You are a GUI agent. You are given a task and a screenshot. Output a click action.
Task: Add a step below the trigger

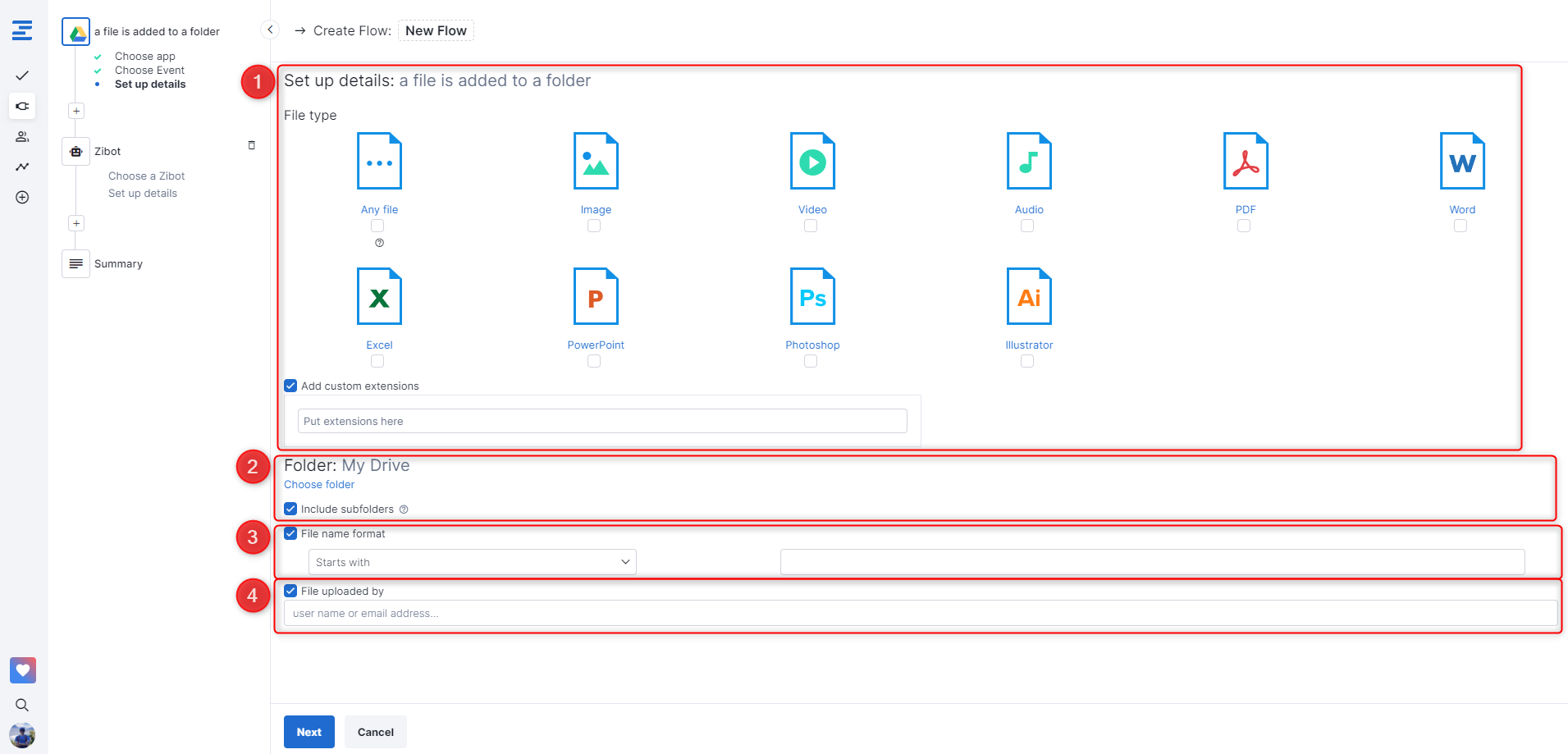click(76, 111)
